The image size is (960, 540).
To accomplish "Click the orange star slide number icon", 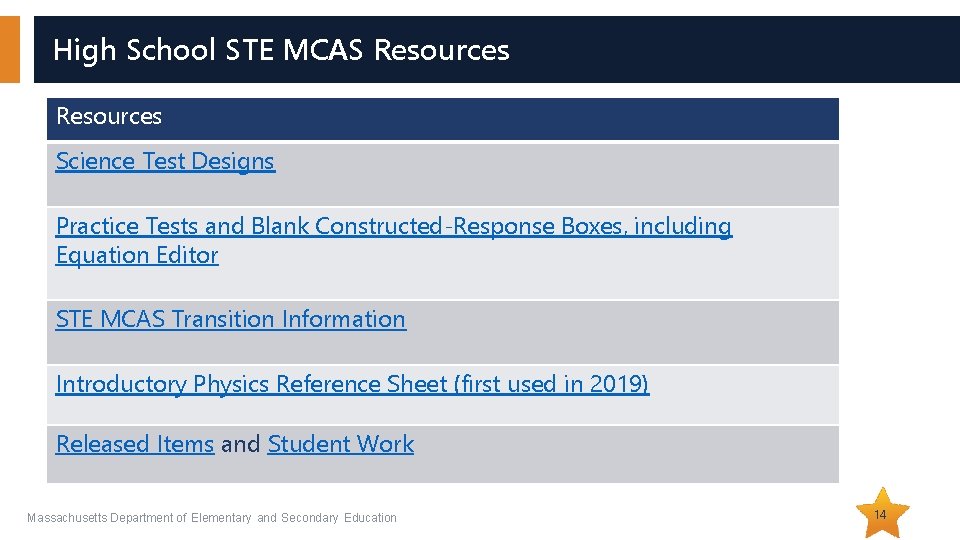I will pyautogui.click(x=882, y=513).
